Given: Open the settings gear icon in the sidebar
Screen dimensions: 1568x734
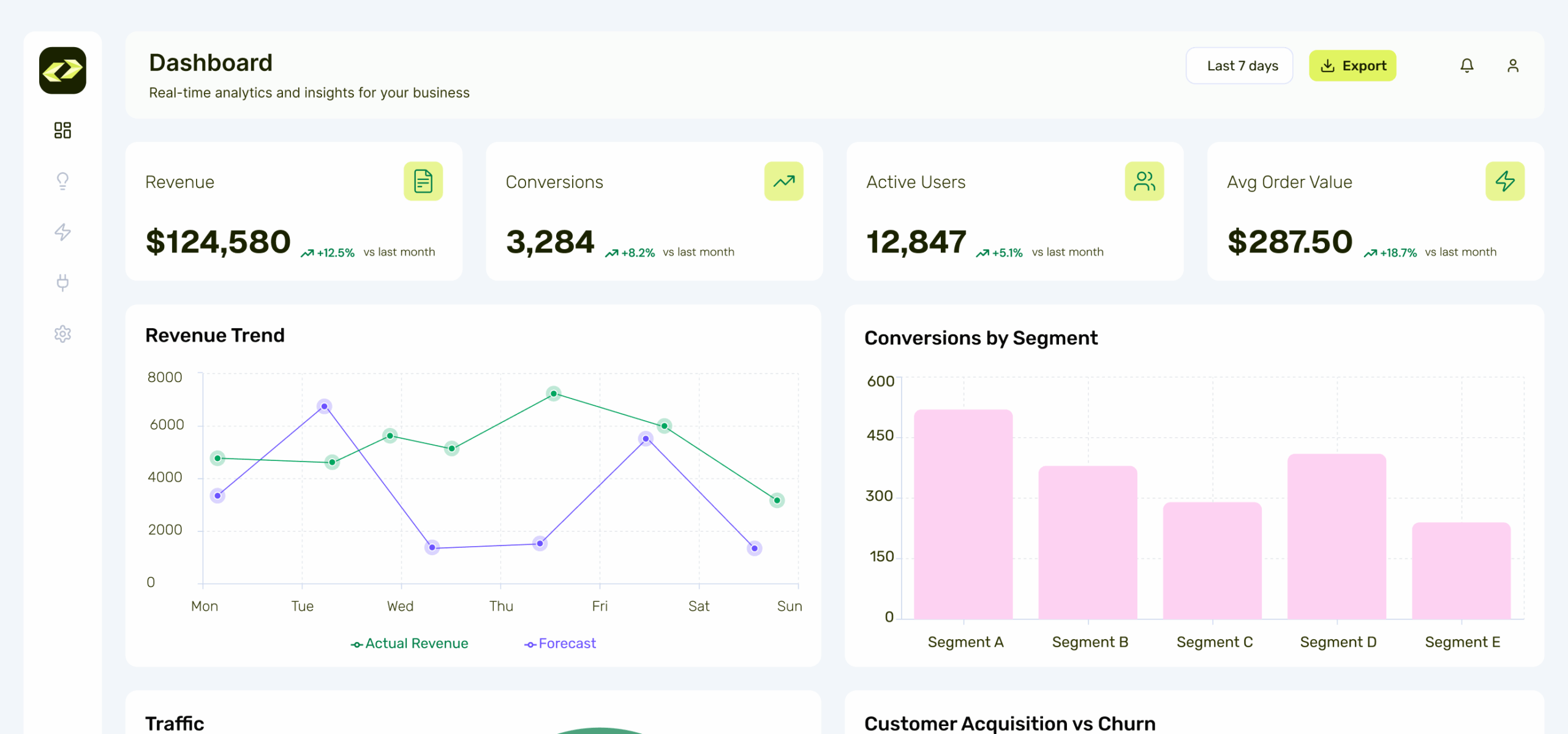Looking at the screenshot, I should [x=62, y=334].
